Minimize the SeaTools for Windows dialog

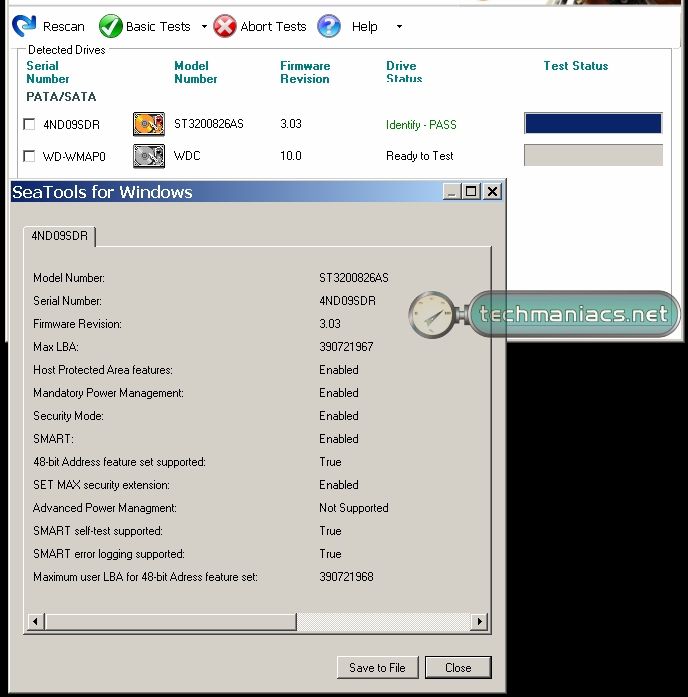pos(452,192)
